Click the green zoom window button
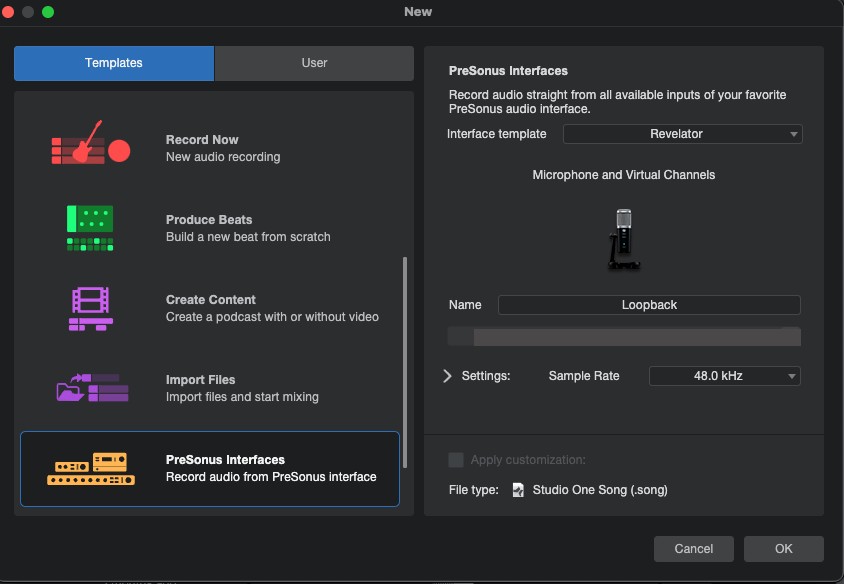 click(48, 12)
